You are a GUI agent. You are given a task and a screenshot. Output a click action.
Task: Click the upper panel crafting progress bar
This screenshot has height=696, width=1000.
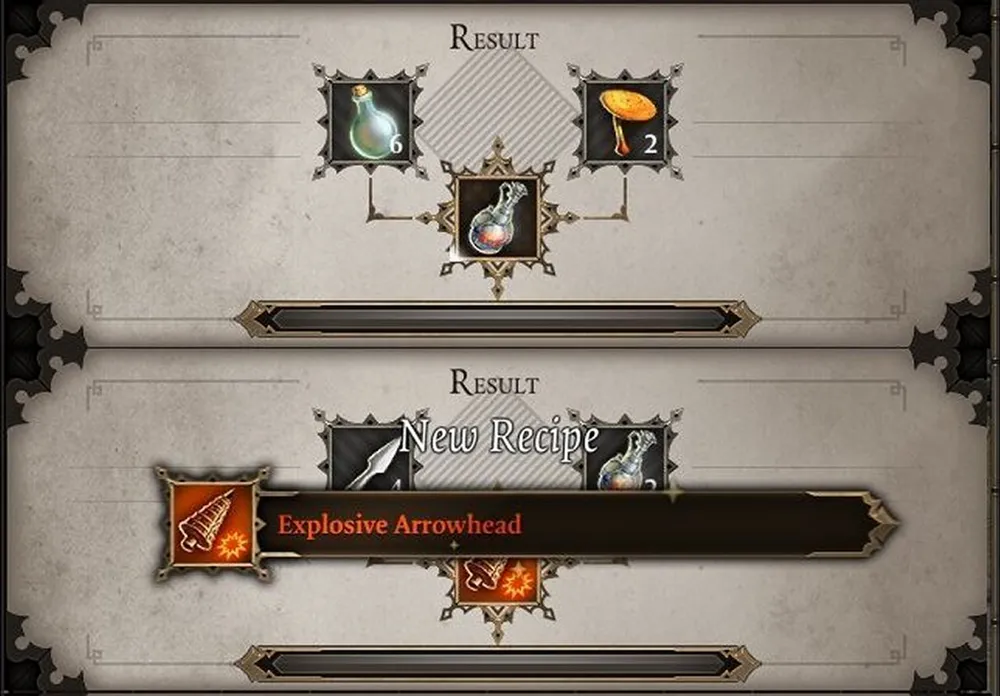497,319
